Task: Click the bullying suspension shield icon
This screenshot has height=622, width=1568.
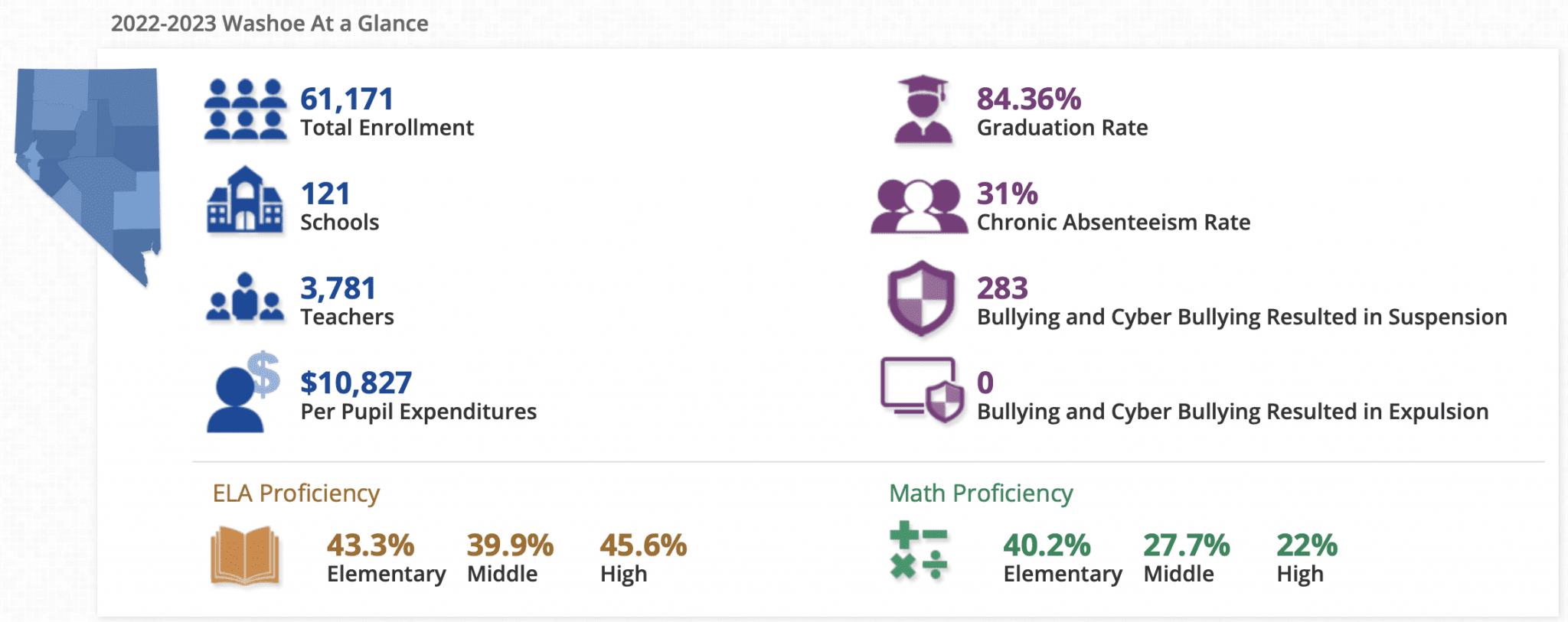Action: click(921, 298)
